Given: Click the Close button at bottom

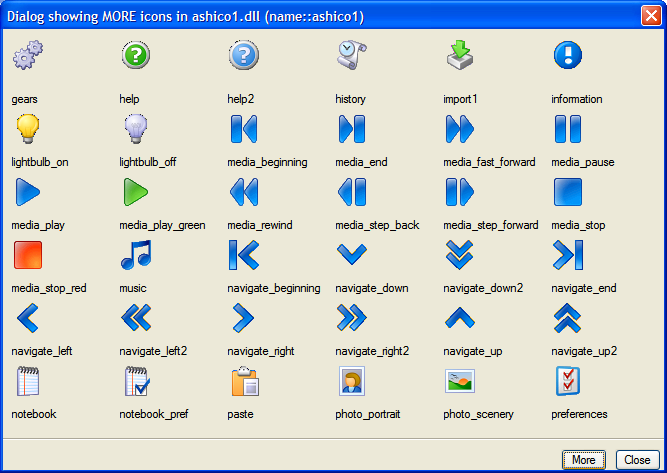Looking at the screenshot, I should (638, 460).
